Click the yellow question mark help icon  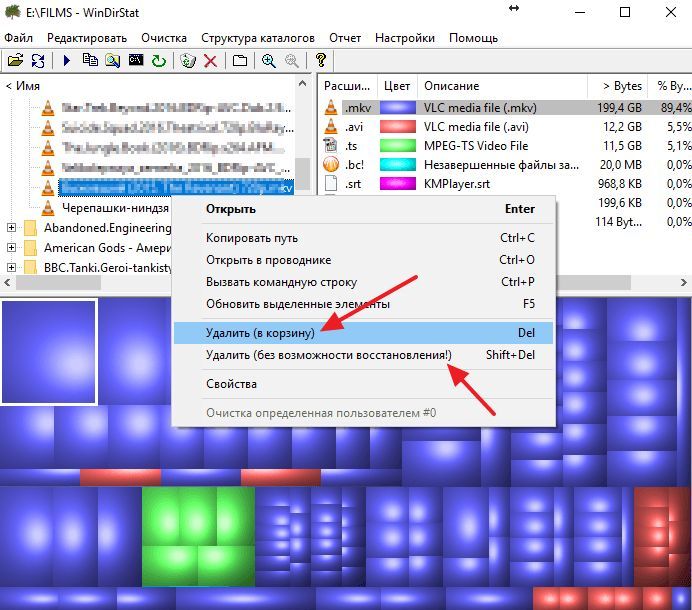(x=321, y=60)
